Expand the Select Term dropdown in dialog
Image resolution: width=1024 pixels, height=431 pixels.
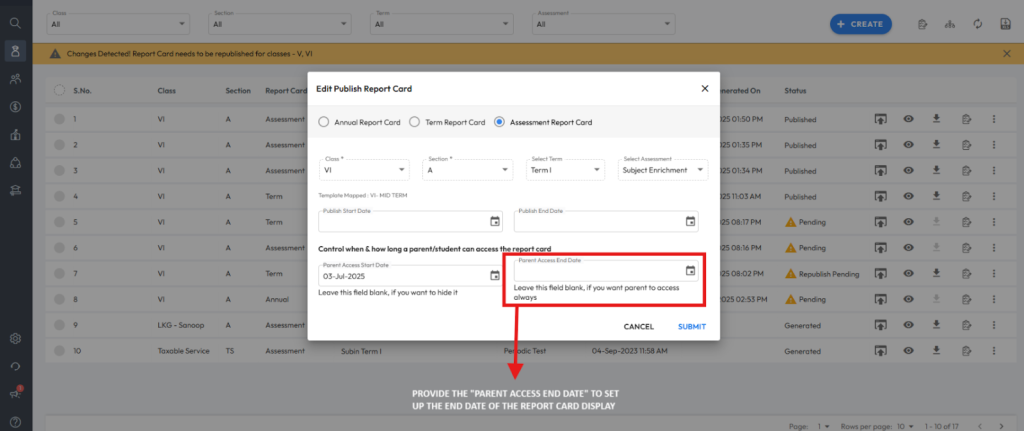[x=565, y=170]
